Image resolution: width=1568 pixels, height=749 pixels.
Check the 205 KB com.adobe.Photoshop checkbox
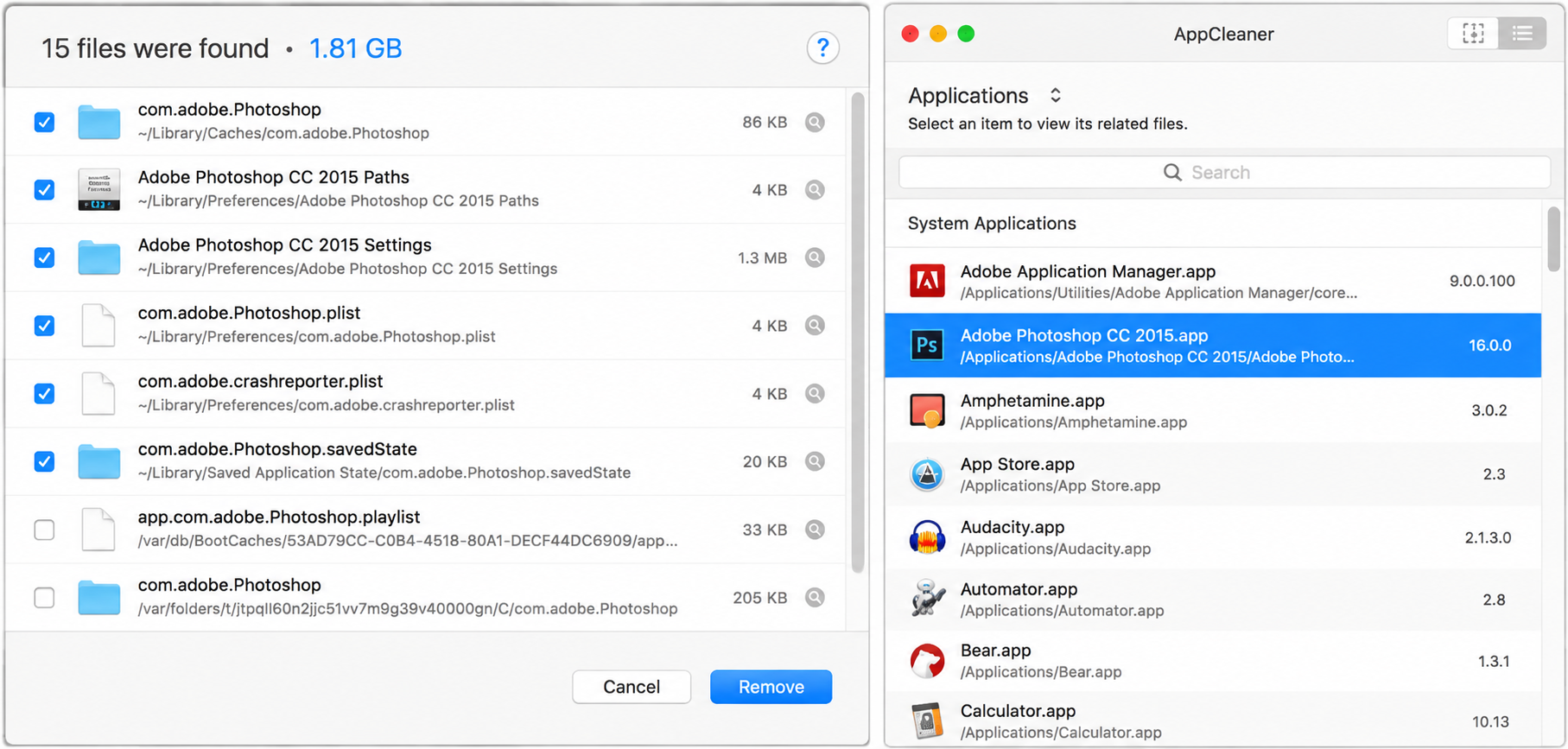(44, 597)
